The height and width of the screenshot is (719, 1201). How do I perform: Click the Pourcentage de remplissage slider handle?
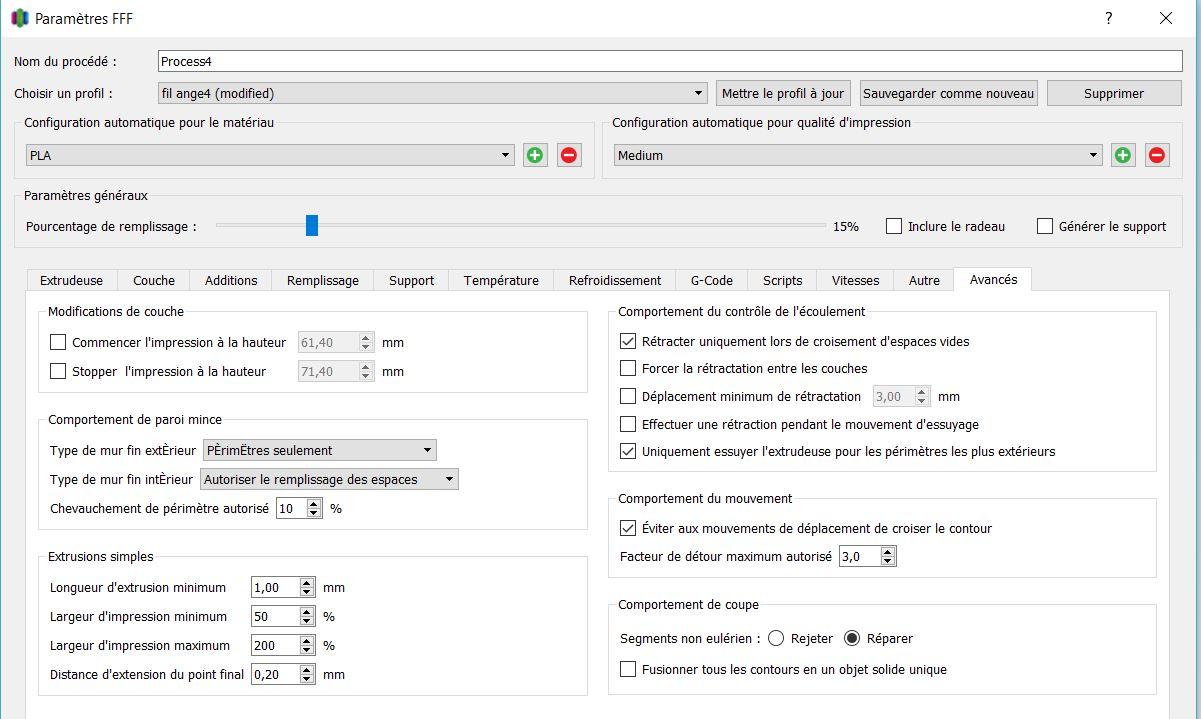click(x=312, y=226)
